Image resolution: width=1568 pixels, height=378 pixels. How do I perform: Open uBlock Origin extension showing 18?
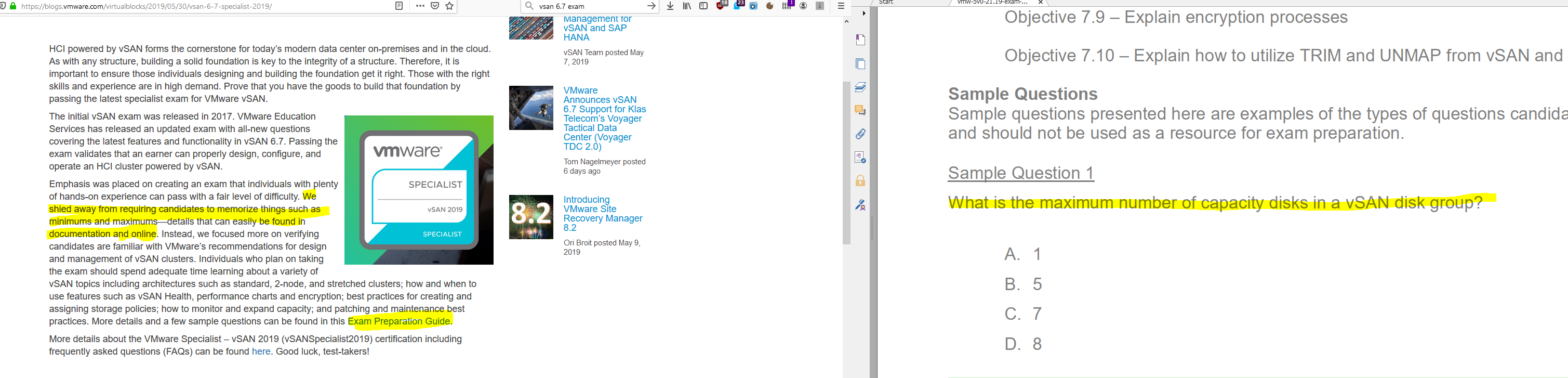[722, 6]
